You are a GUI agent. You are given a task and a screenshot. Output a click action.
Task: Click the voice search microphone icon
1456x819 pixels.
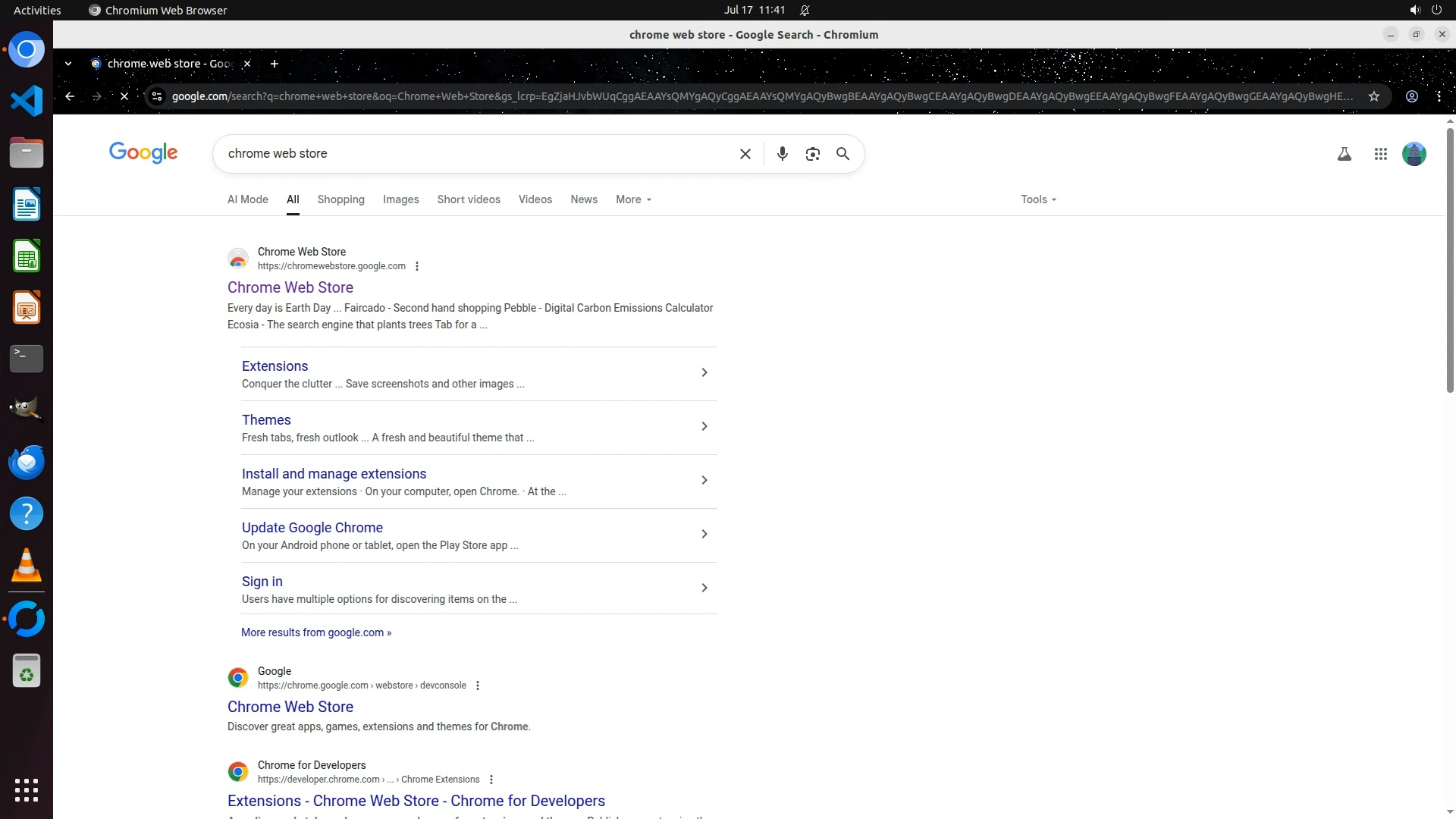tap(782, 154)
